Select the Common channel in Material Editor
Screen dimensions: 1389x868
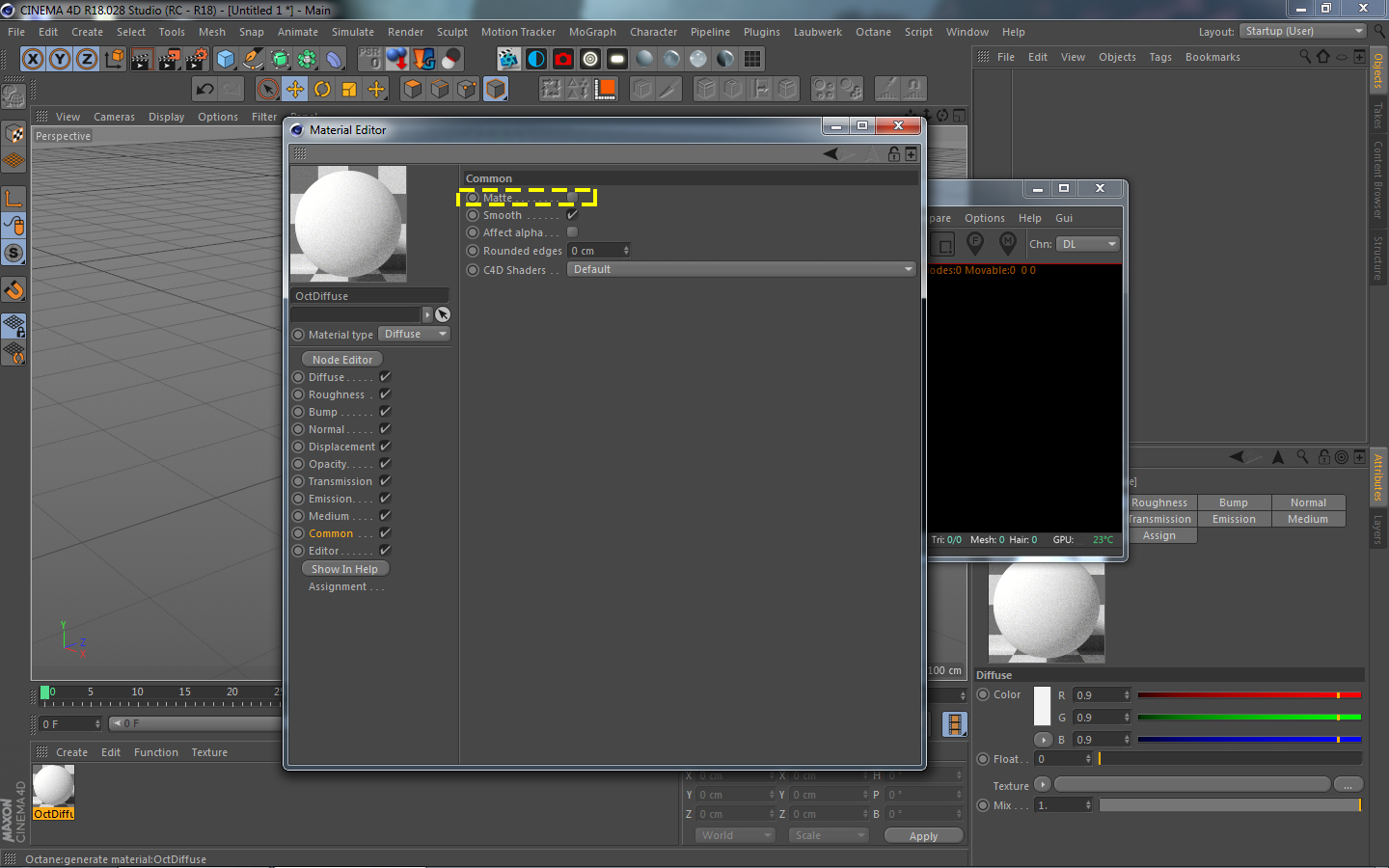(331, 533)
